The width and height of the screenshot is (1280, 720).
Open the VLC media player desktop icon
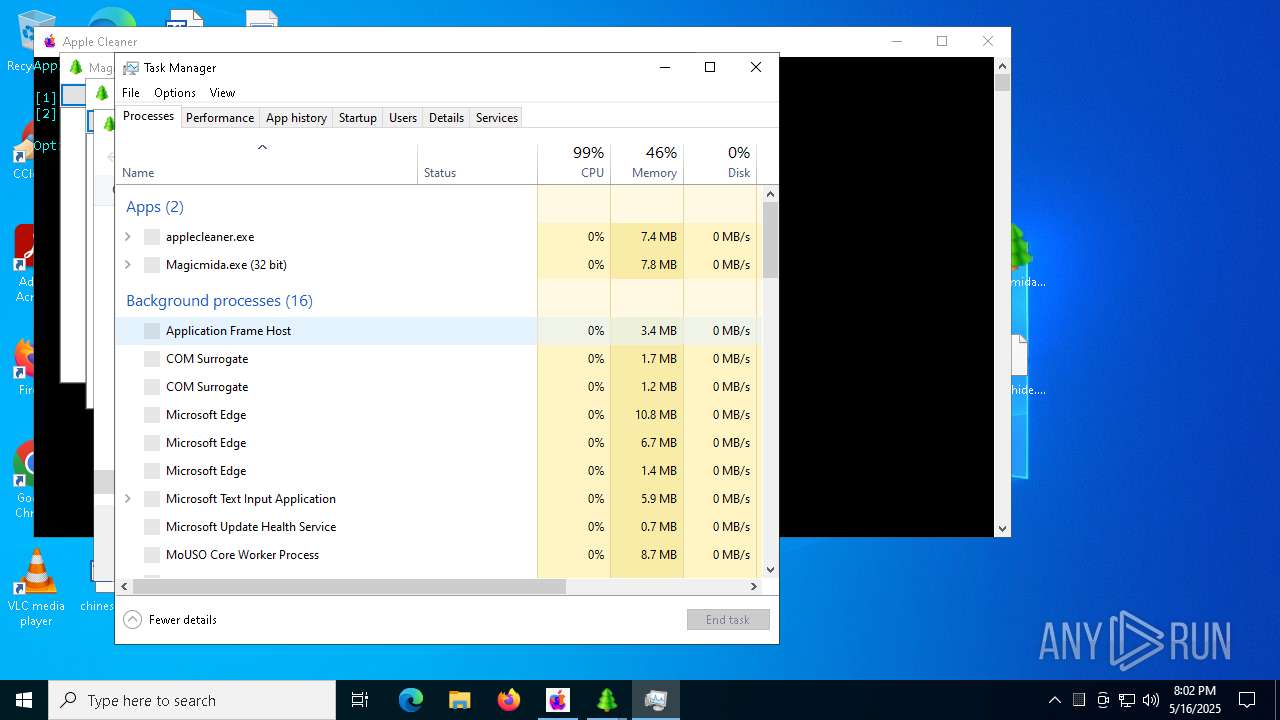tap(37, 588)
